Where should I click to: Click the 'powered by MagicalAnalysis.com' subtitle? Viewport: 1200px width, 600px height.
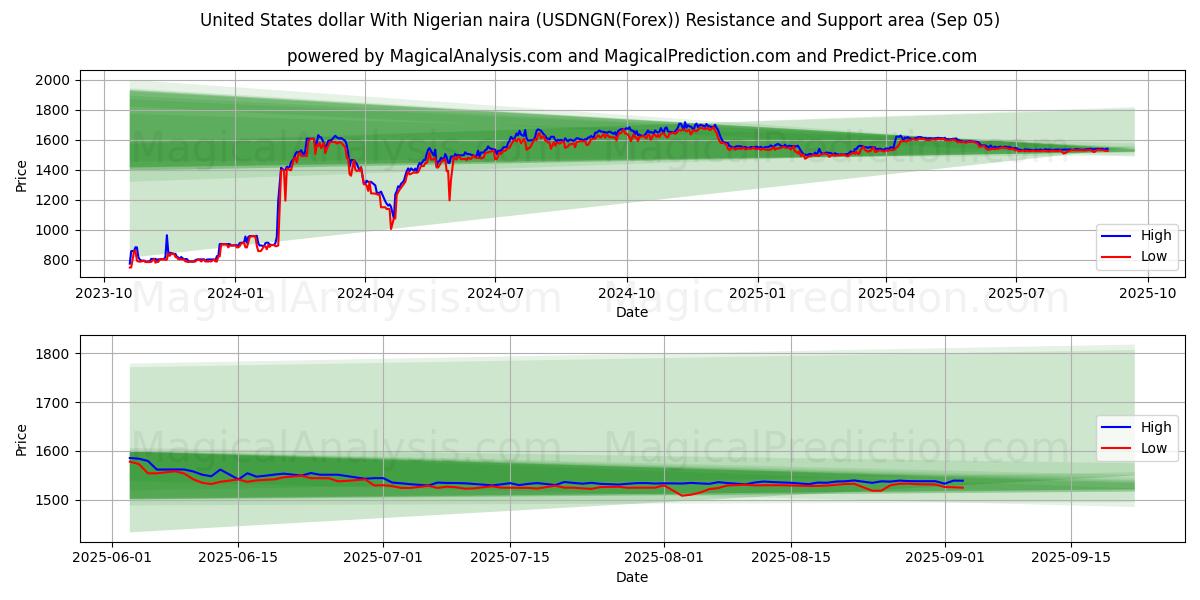(632, 56)
